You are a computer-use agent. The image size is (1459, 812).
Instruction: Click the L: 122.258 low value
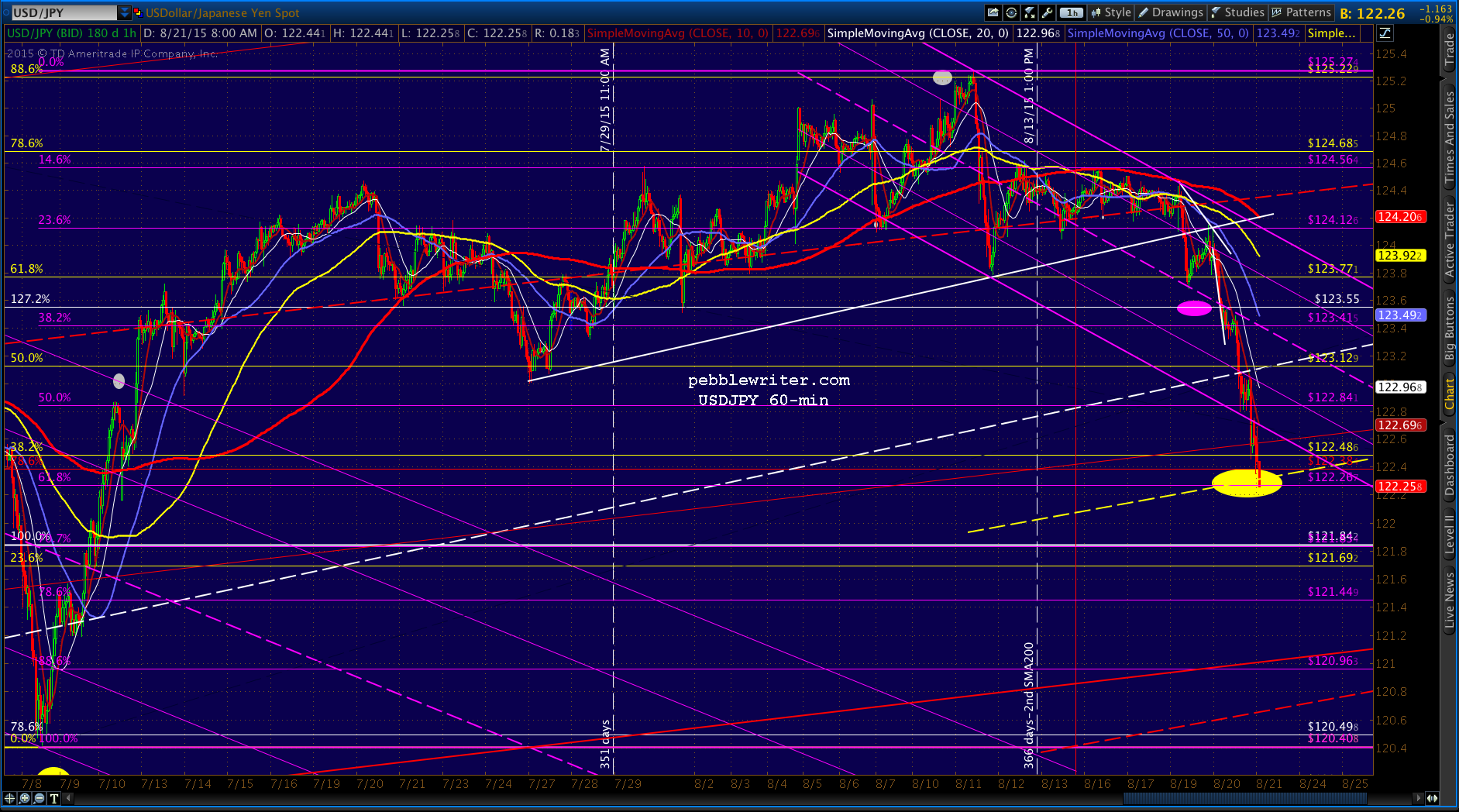430,33
